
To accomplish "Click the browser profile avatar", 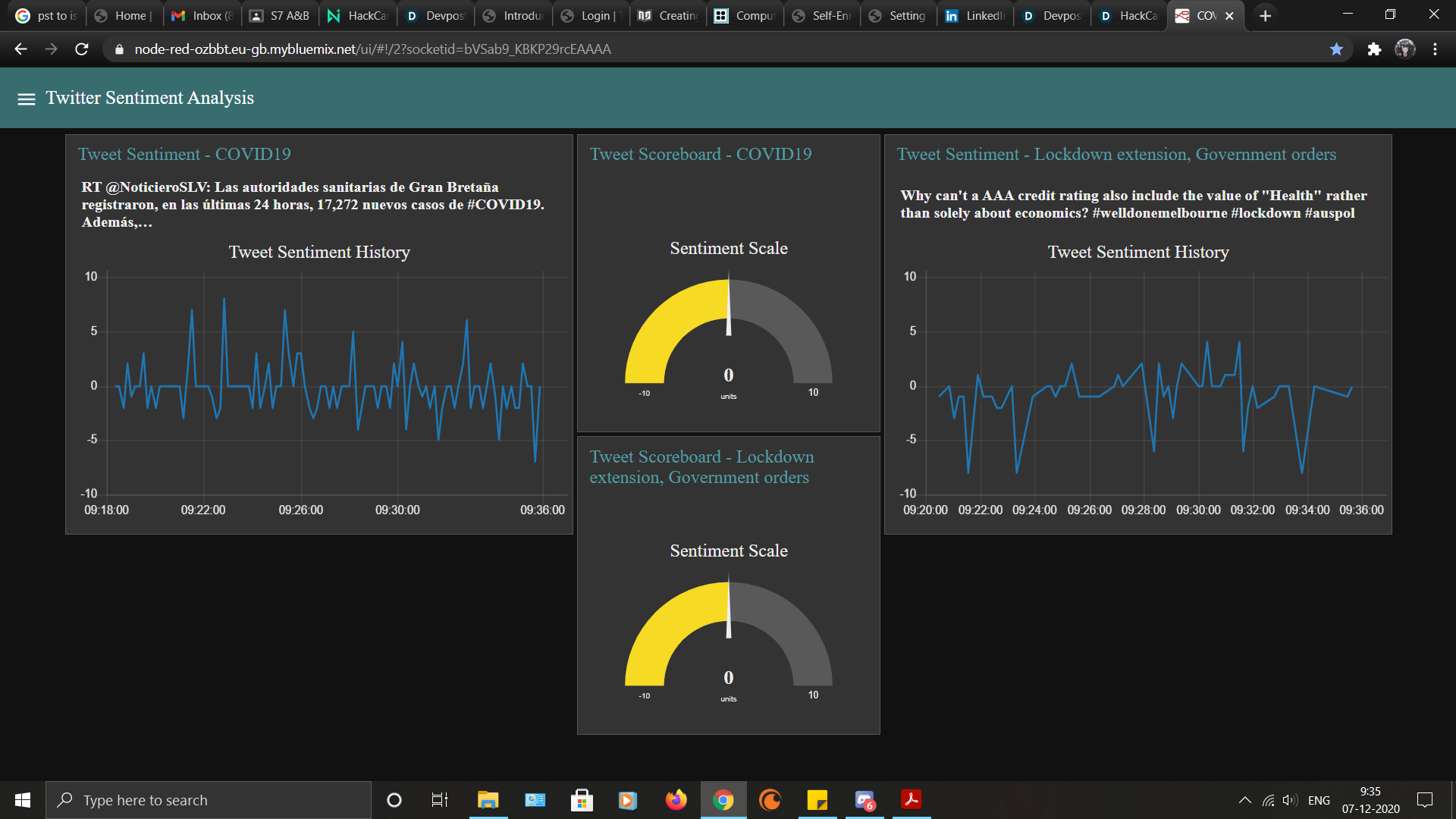I will [1404, 49].
